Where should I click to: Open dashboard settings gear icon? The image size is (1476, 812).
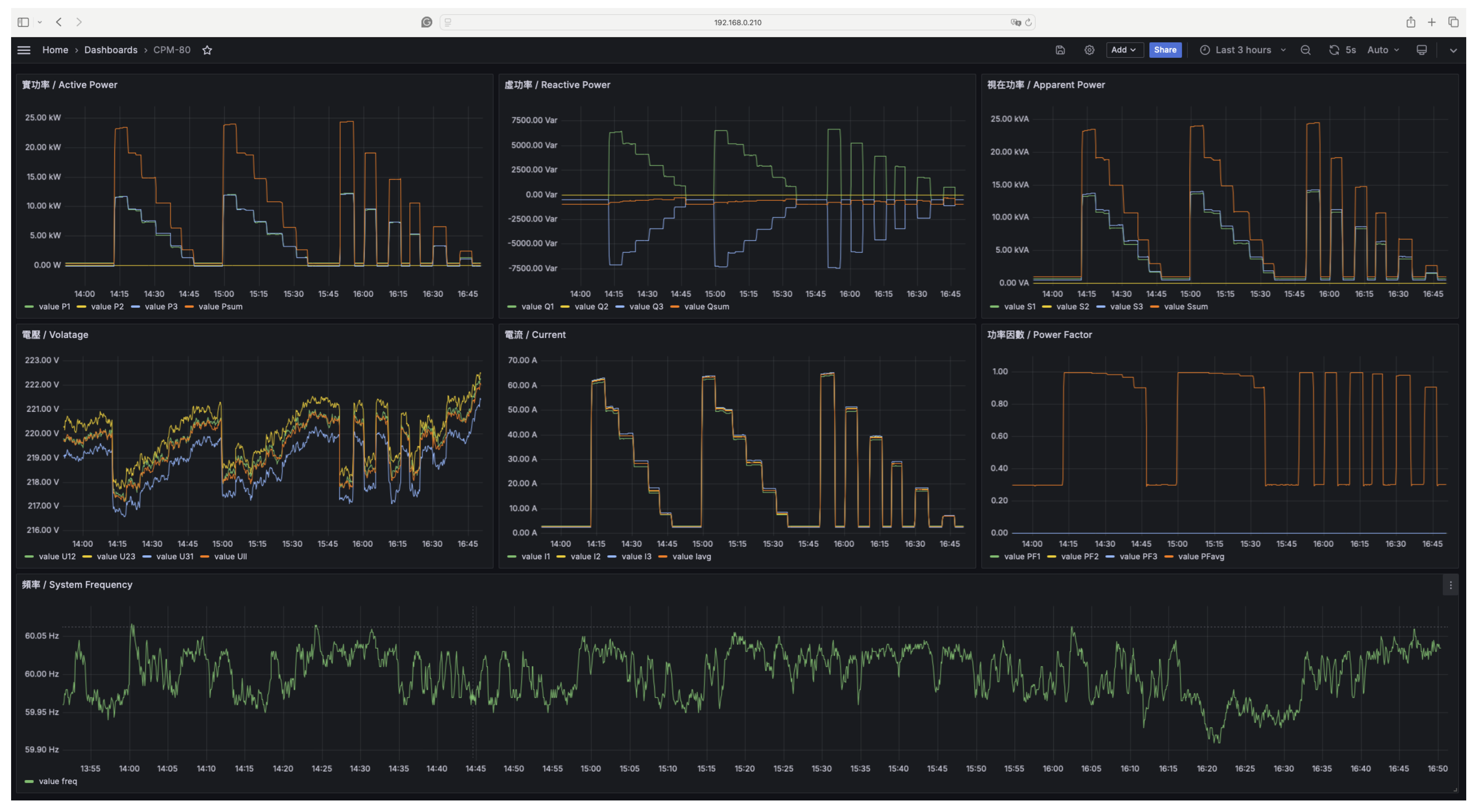tap(1089, 50)
